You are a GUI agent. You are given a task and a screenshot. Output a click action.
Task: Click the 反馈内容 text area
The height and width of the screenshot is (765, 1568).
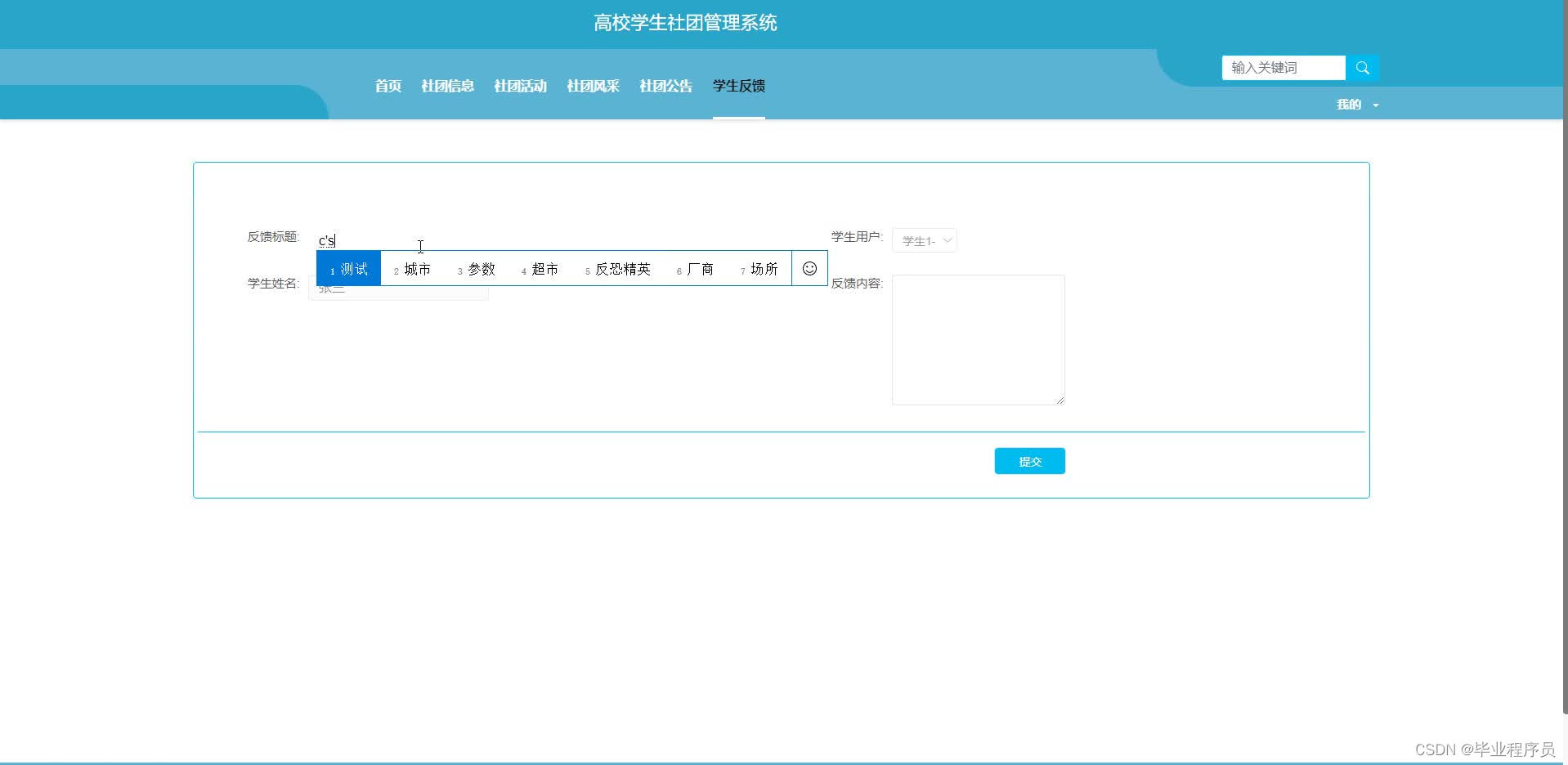[978, 340]
